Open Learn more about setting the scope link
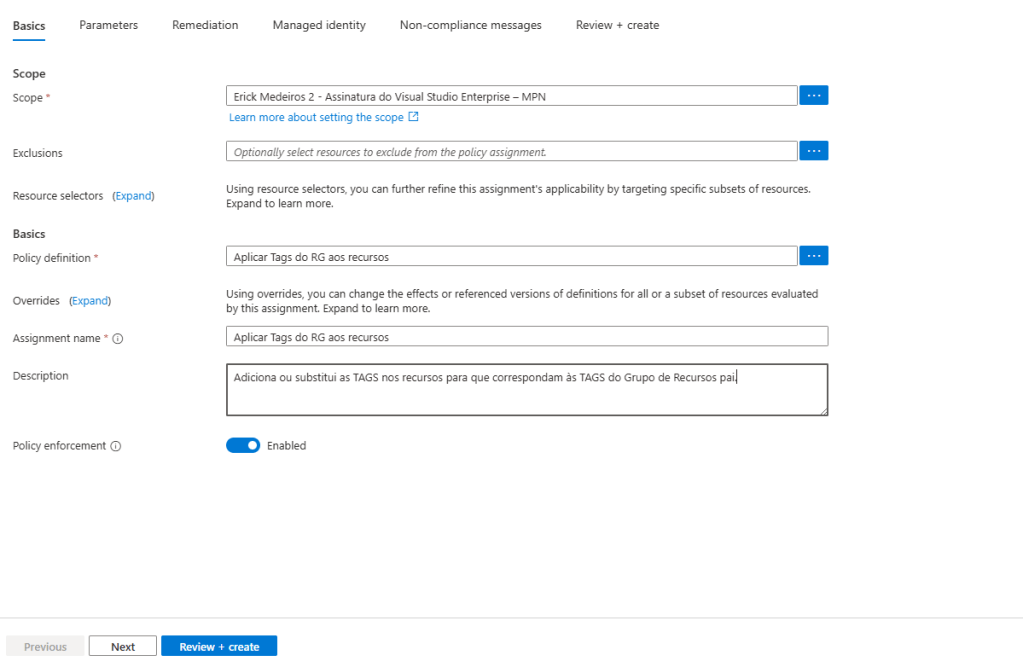The height and width of the screenshot is (667, 1023). point(317,118)
